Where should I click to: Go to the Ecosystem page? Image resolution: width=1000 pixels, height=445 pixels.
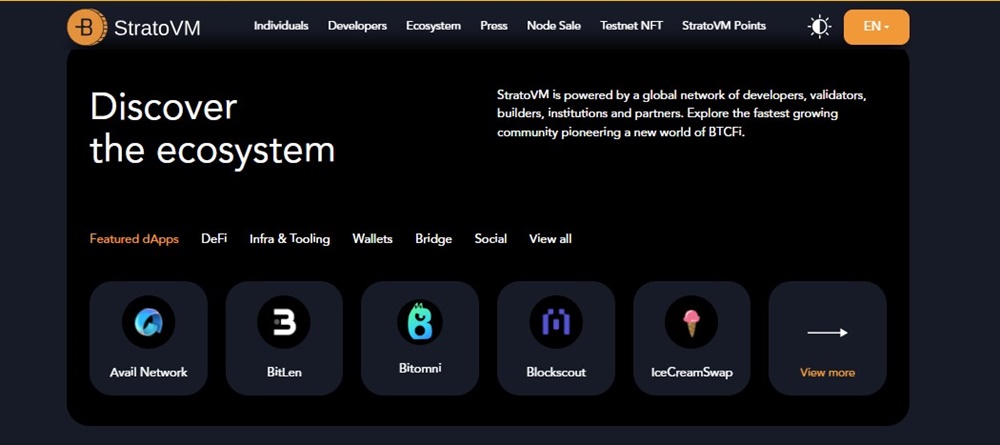coord(433,26)
